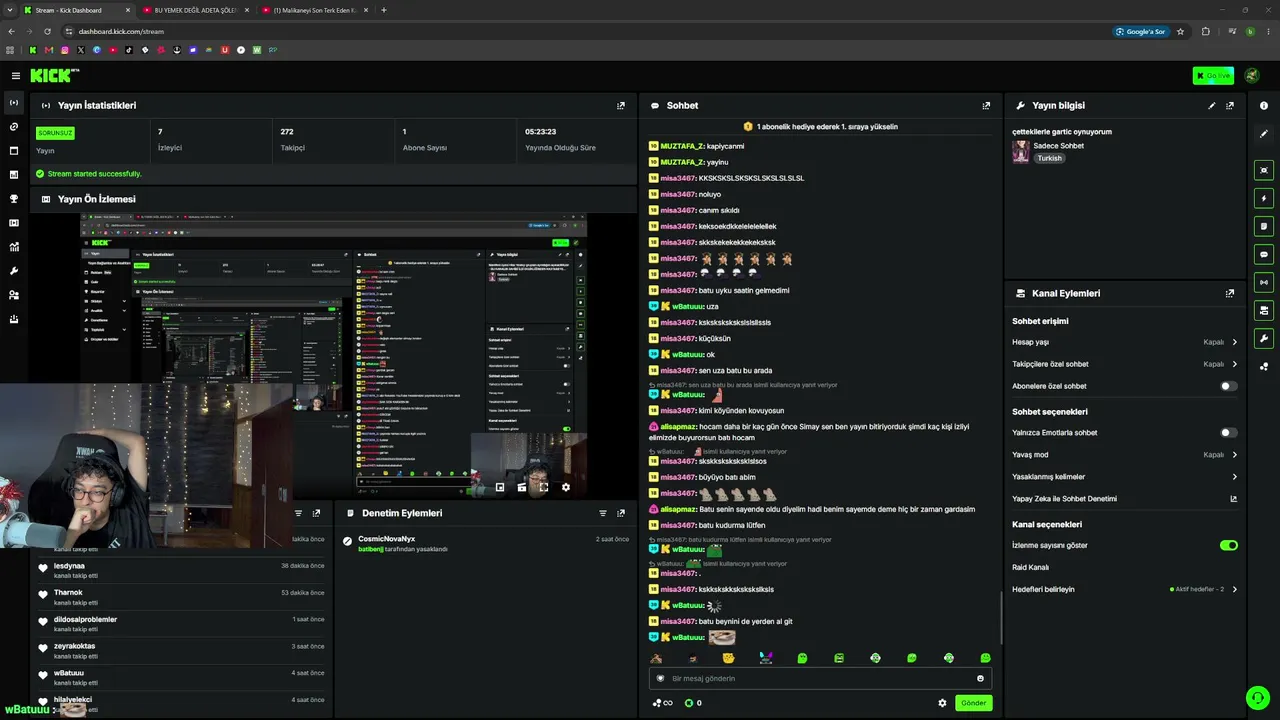Open the profile avatar beside Go live
1280x720 pixels.
[1251, 76]
